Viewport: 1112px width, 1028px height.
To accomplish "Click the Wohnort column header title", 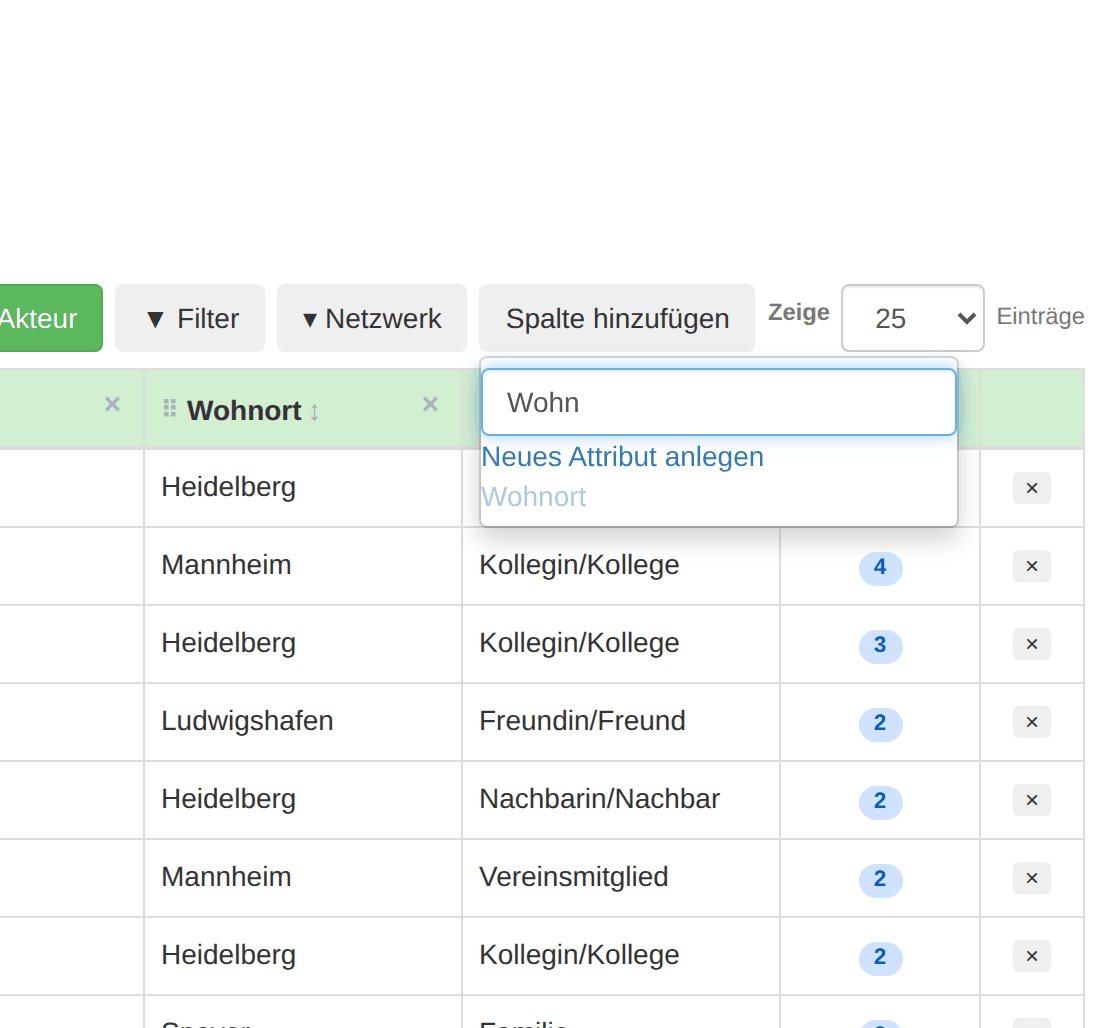I will click(244, 410).
